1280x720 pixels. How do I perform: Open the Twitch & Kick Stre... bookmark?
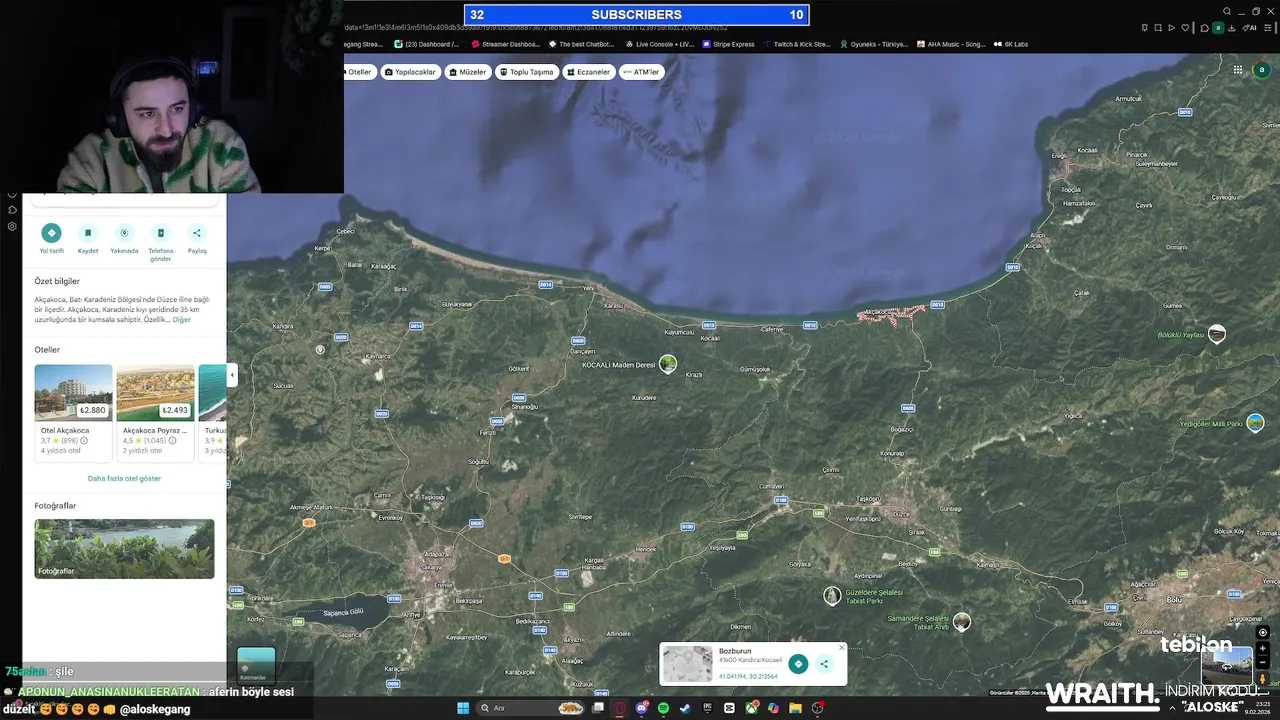coord(797,44)
